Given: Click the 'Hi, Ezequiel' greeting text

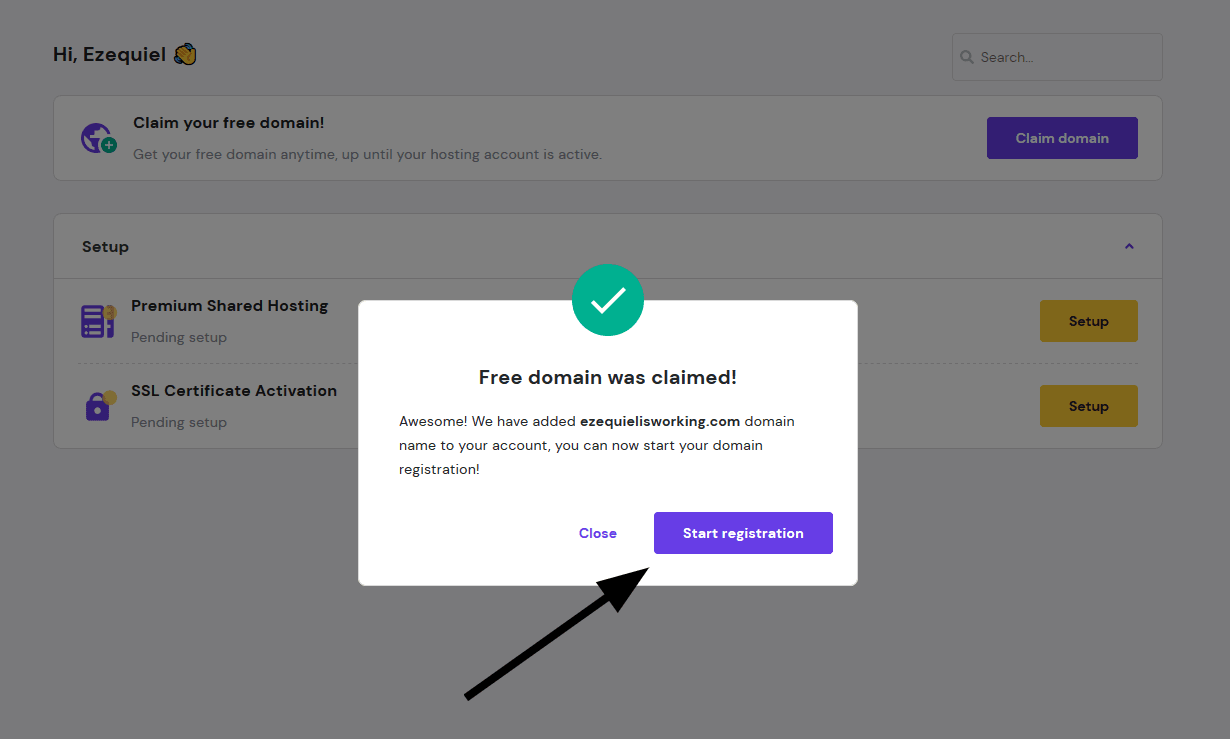Looking at the screenshot, I should [110, 55].
